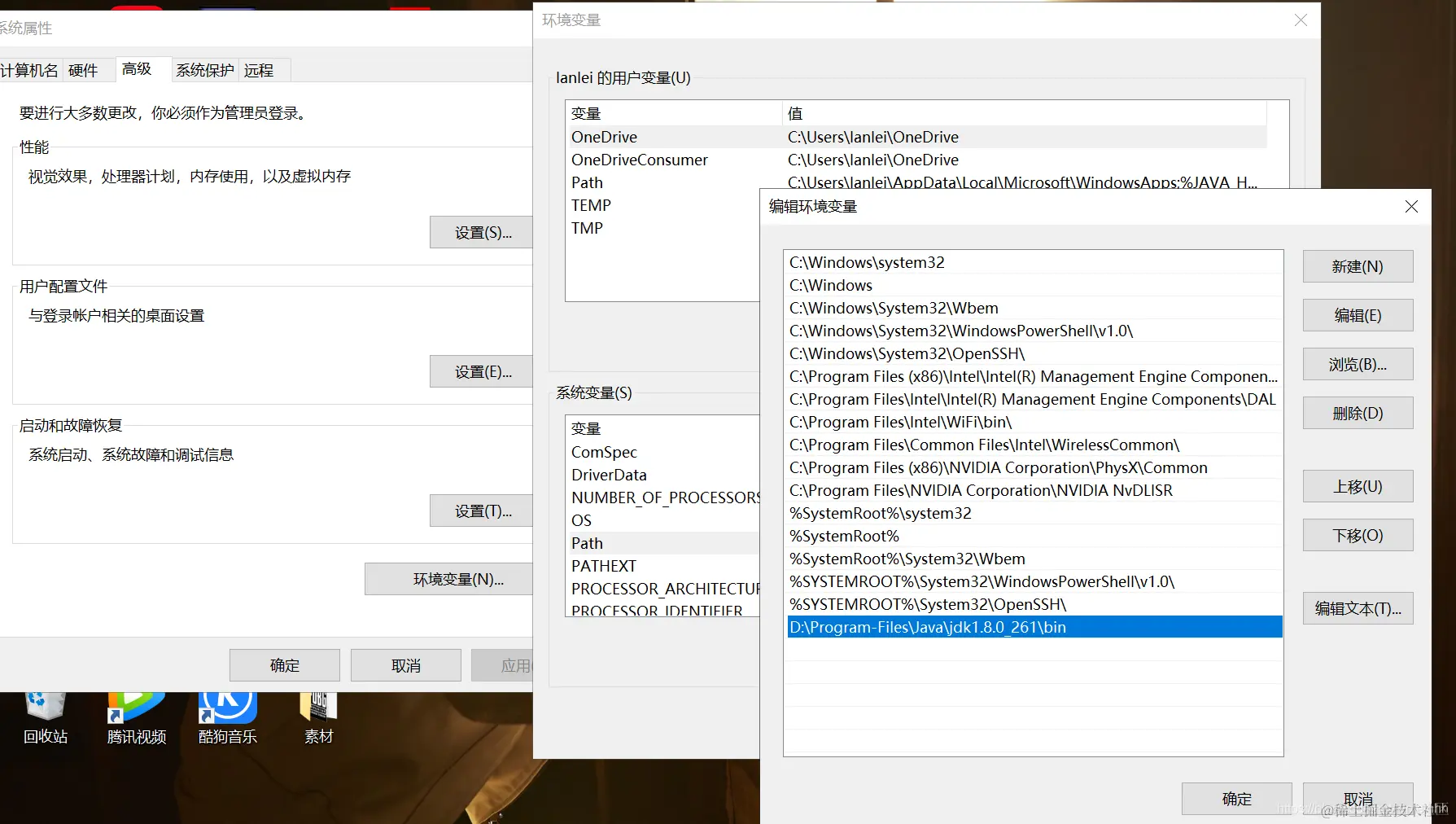The width and height of the screenshot is (1456, 824).
Task: Select DriverData system variable
Action: pyautogui.click(x=663, y=475)
